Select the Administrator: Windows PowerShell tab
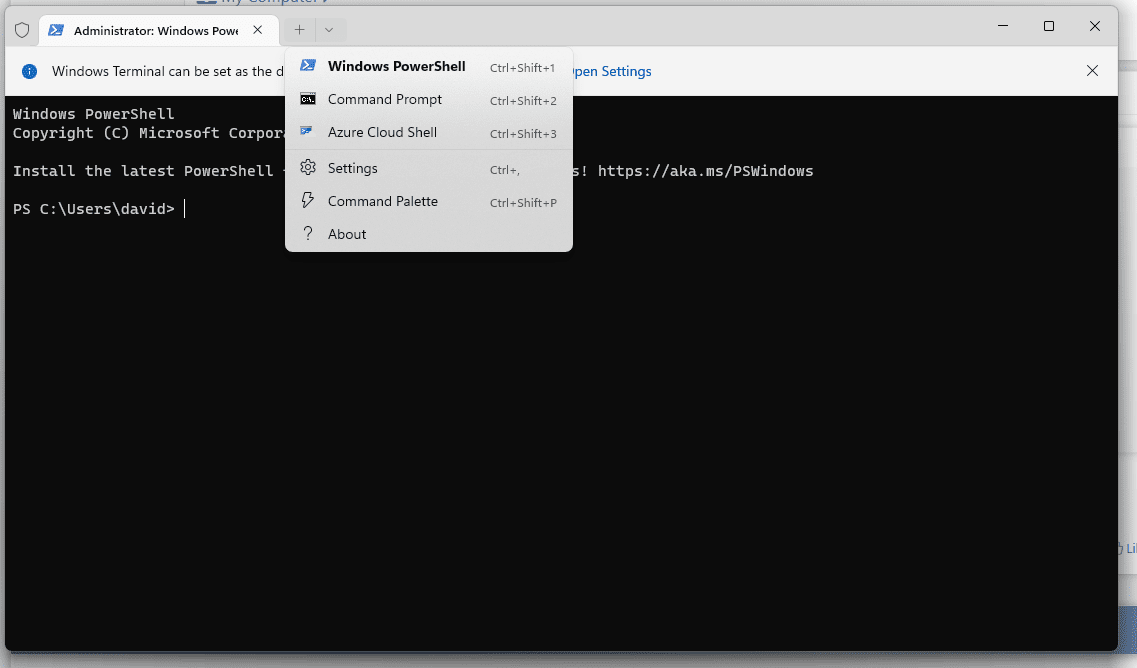The width and height of the screenshot is (1137, 668). pyautogui.click(x=158, y=30)
